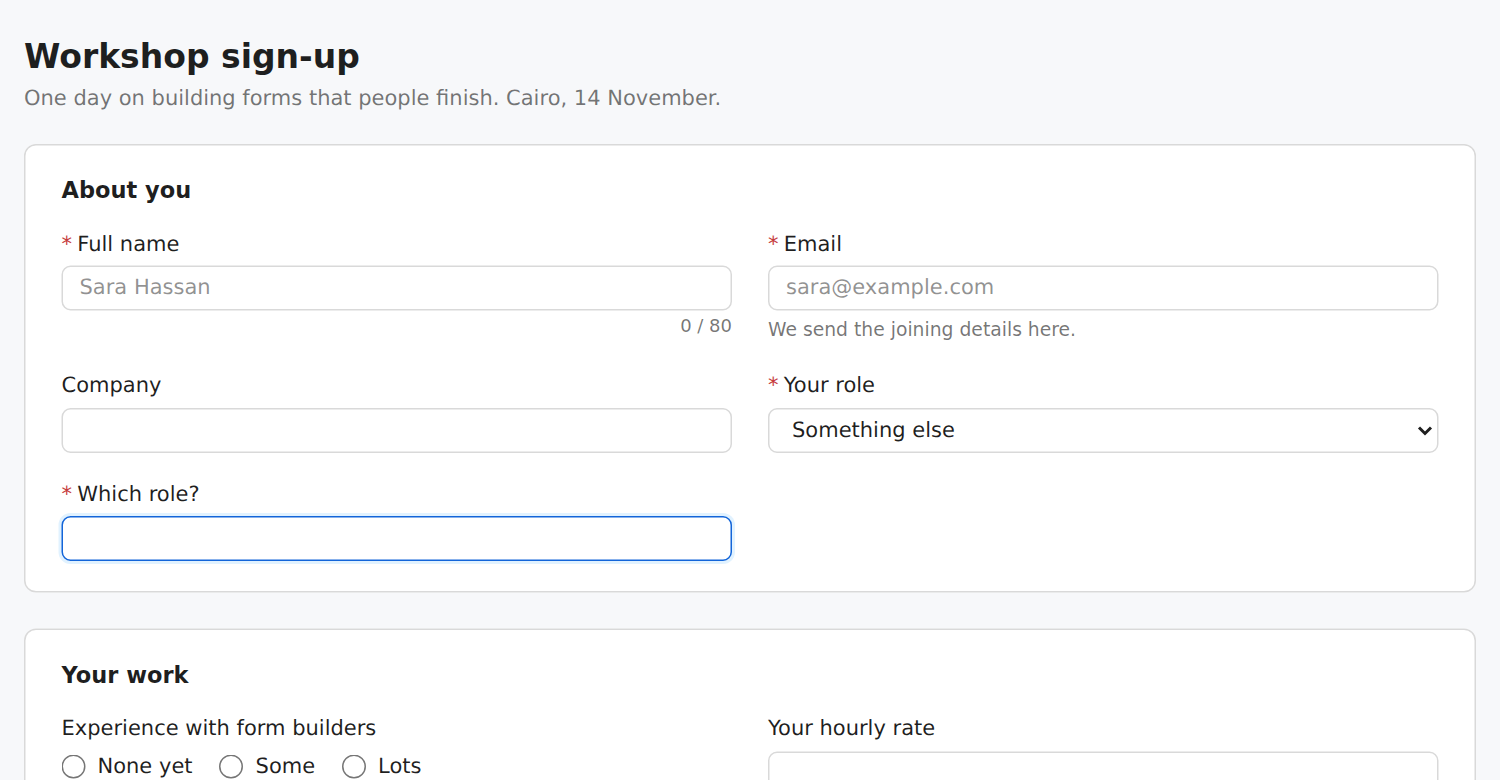Click the 'About you' section heading
Viewport: 1500px width, 780px height.
pyautogui.click(x=126, y=190)
